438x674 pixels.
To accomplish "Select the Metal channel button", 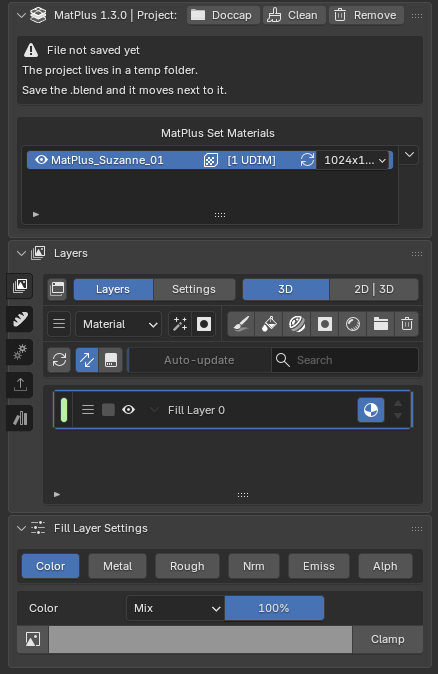I will 117,566.
